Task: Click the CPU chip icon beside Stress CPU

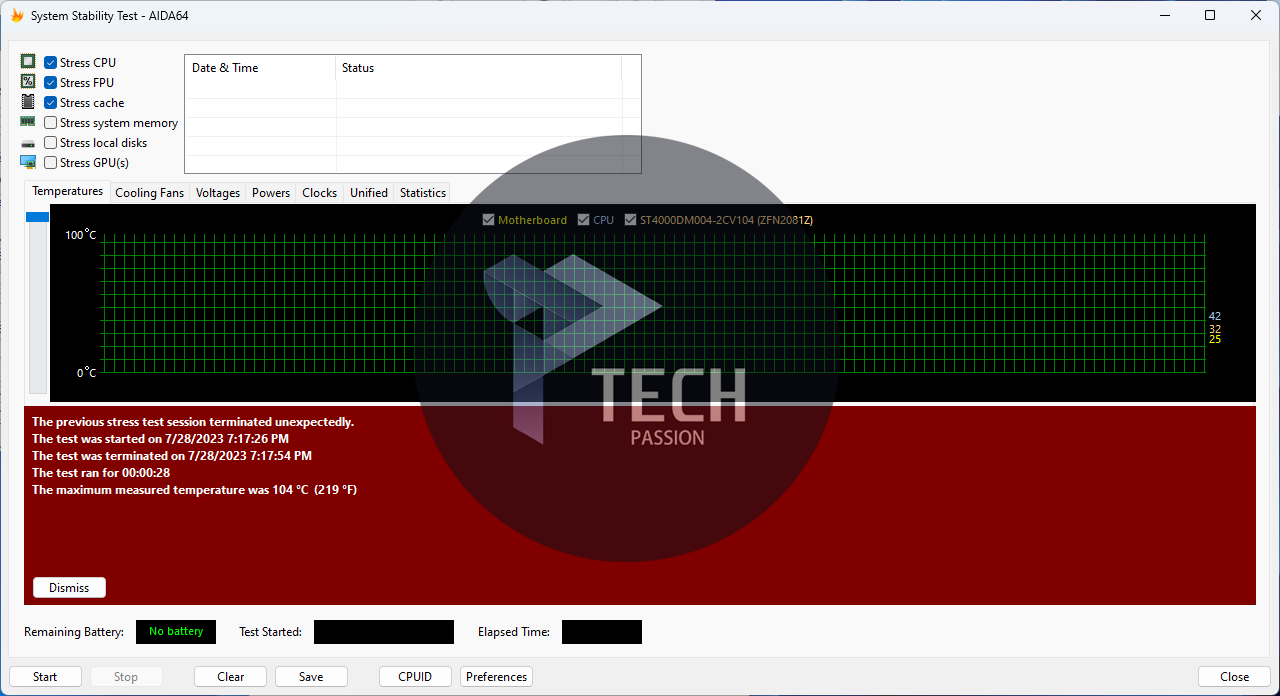Action: point(28,62)
